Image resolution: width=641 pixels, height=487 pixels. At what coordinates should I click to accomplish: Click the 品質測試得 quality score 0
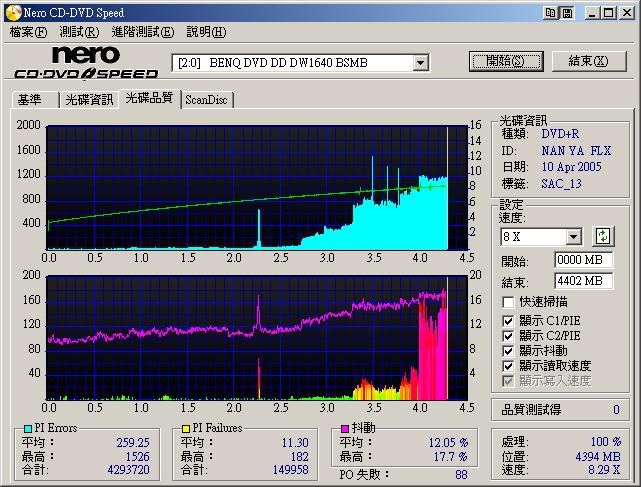[616, 410]
